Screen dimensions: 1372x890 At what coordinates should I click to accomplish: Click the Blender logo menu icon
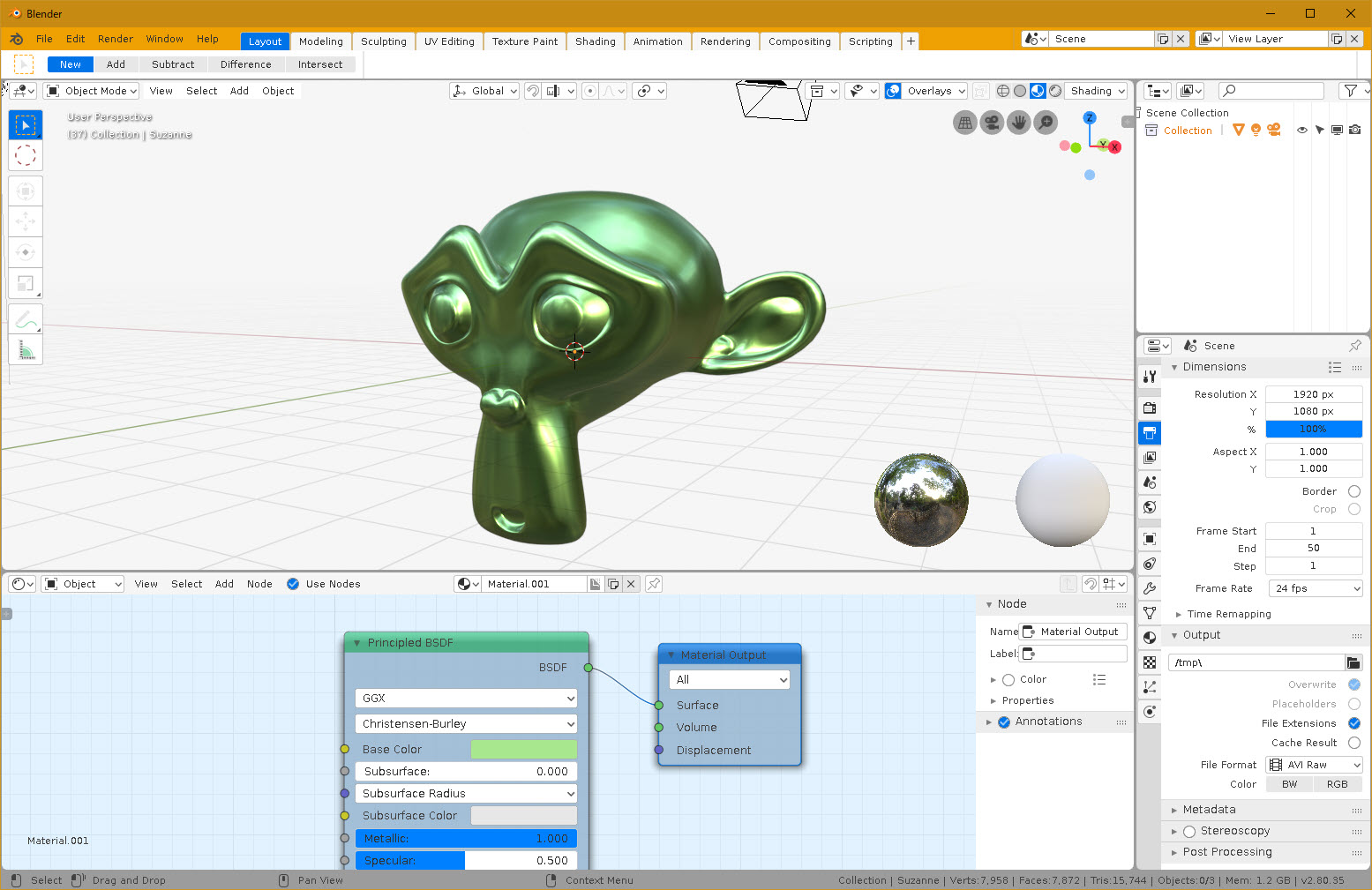point(17,39)
